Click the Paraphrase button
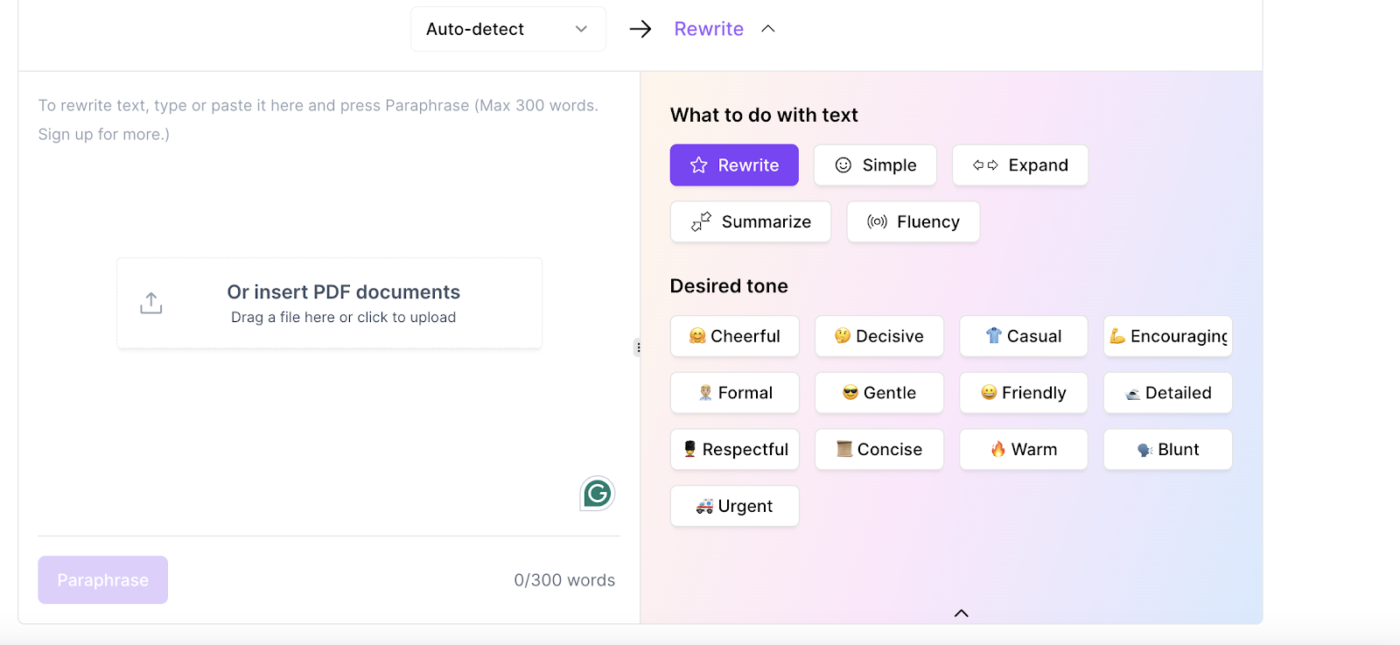Screen dimensions: 1400x645 (x=103, y=580)
